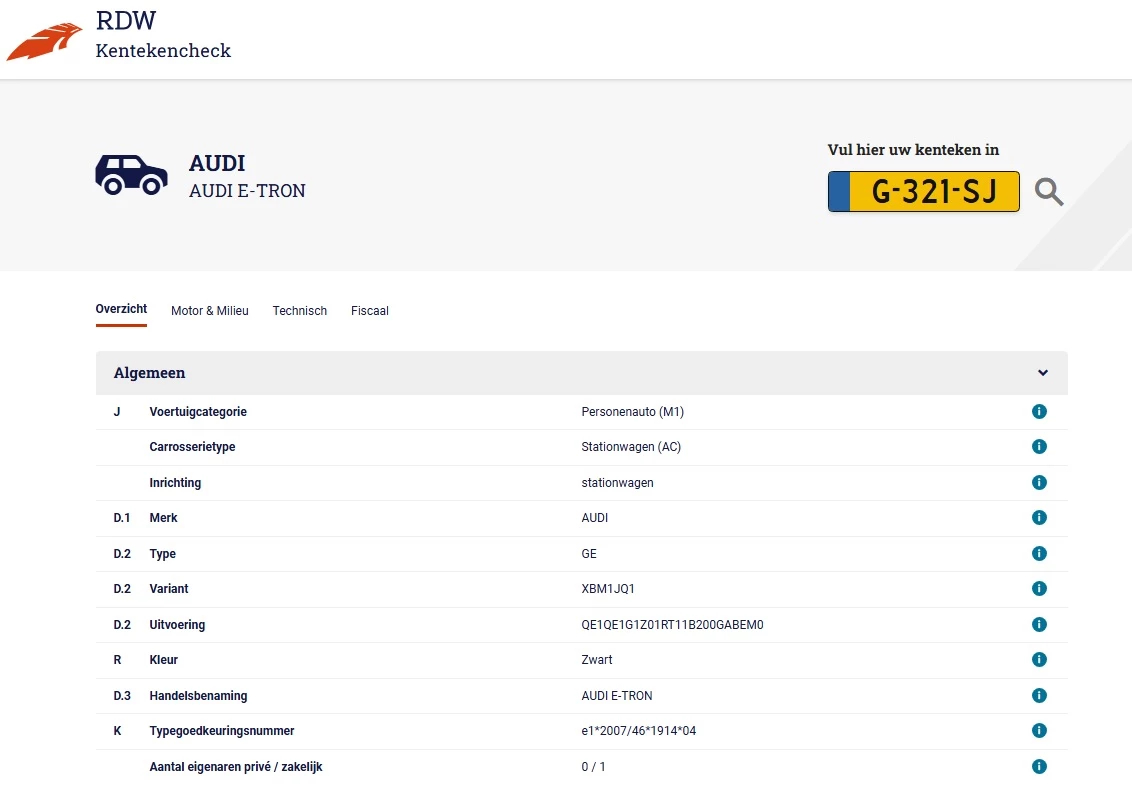Click the RDW orange logo icon
This screenshot has width=1132, height=791.
coord(44,42)
